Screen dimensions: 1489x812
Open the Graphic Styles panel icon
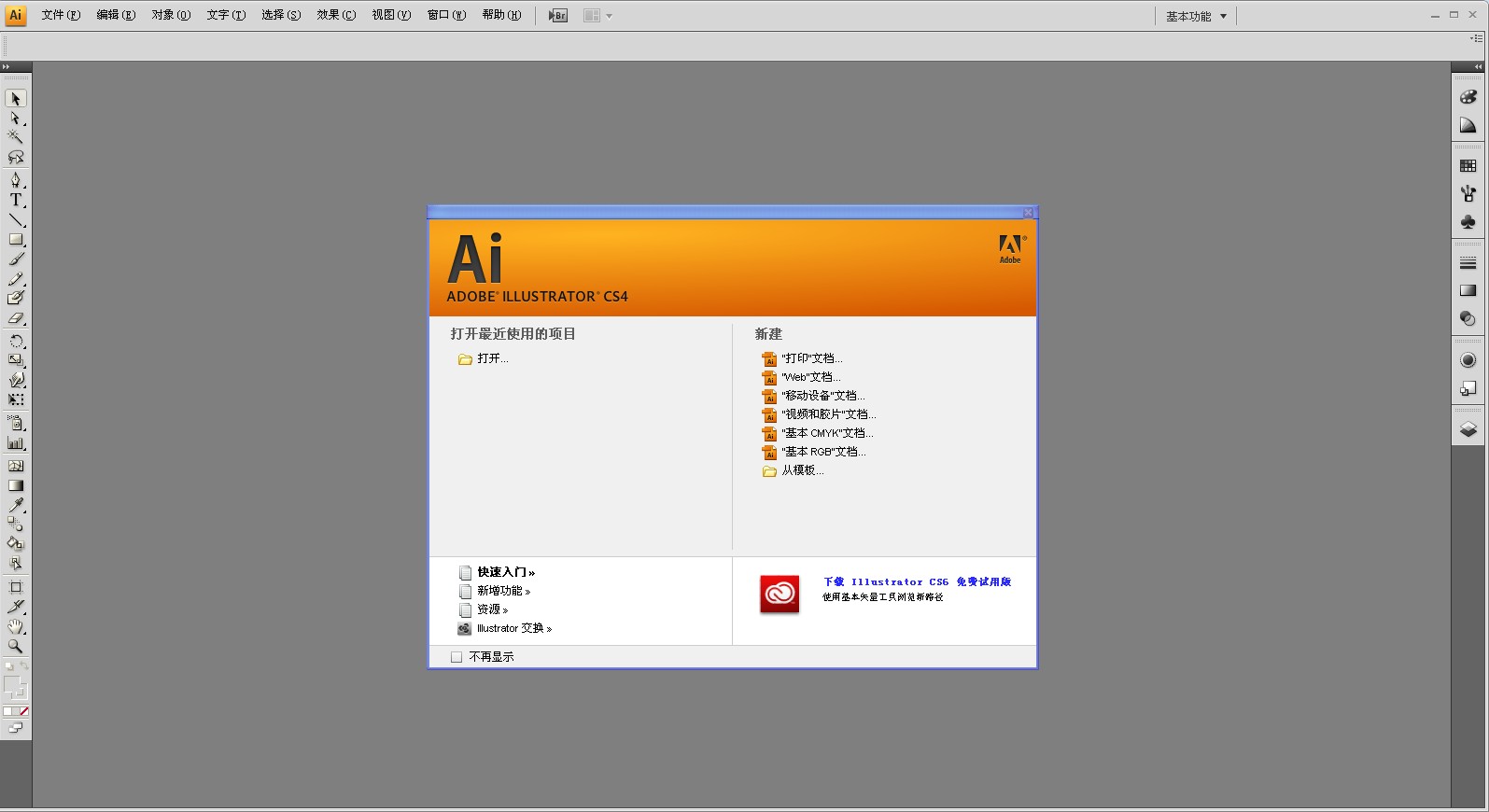tap(1468, 388)
